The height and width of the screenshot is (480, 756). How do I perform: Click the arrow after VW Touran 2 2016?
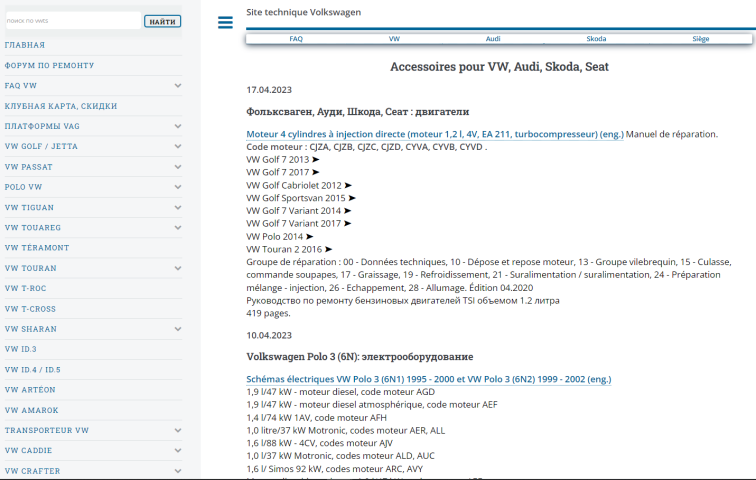click(x=328, y=249)
